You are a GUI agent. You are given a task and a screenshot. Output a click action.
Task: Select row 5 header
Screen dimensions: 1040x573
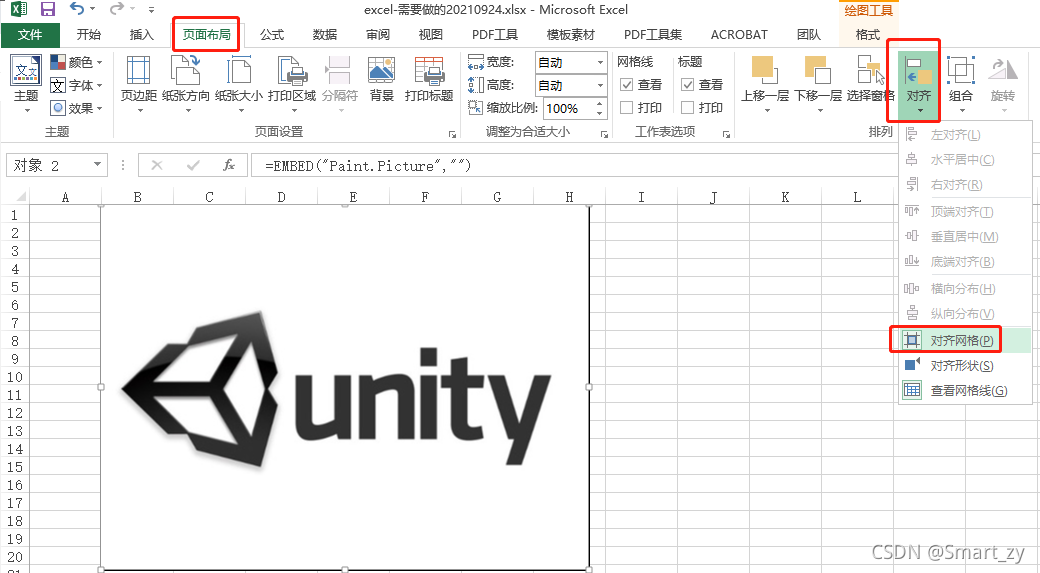[15, 287]
